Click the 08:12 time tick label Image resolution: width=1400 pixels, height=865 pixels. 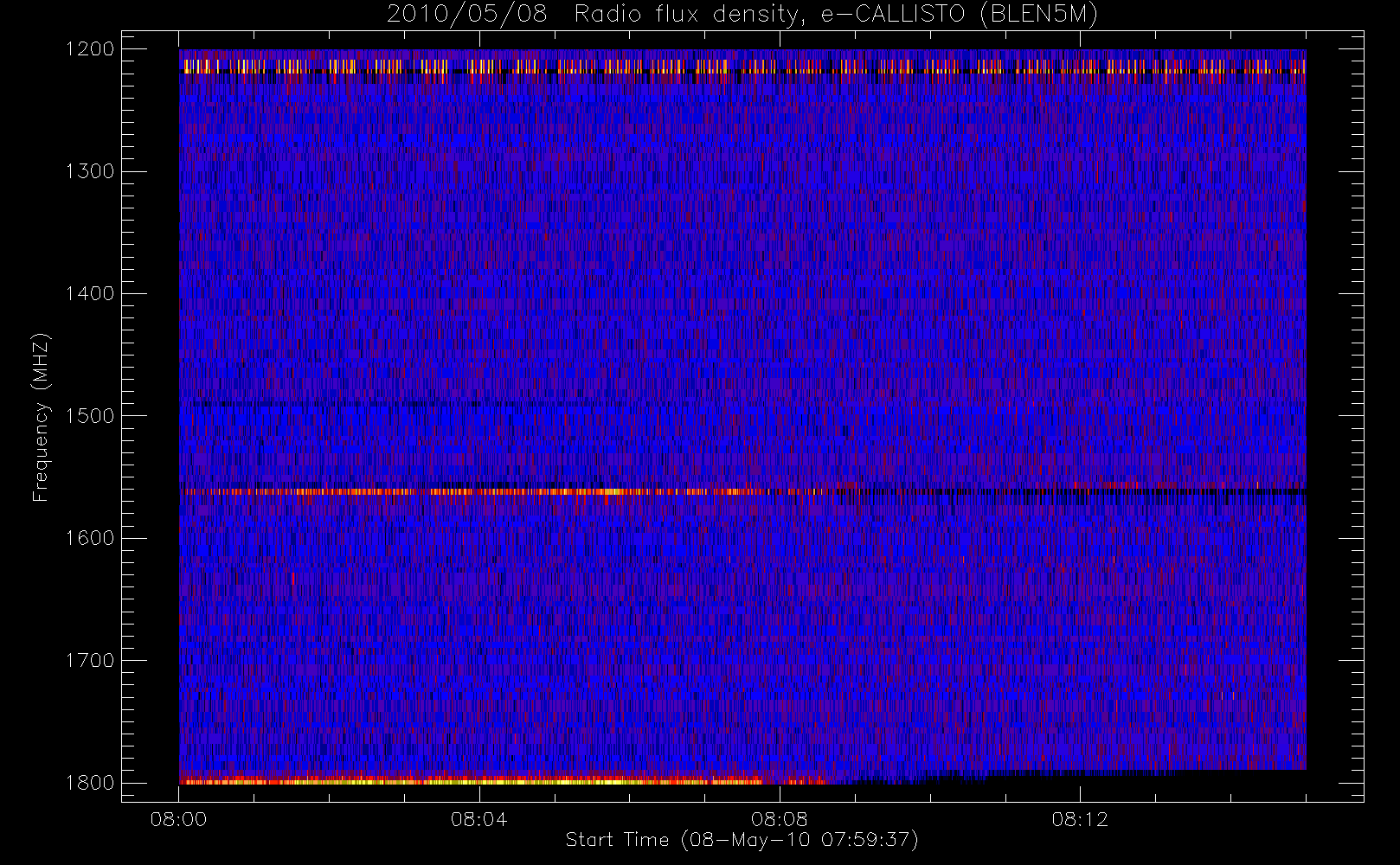(1080, 819)
